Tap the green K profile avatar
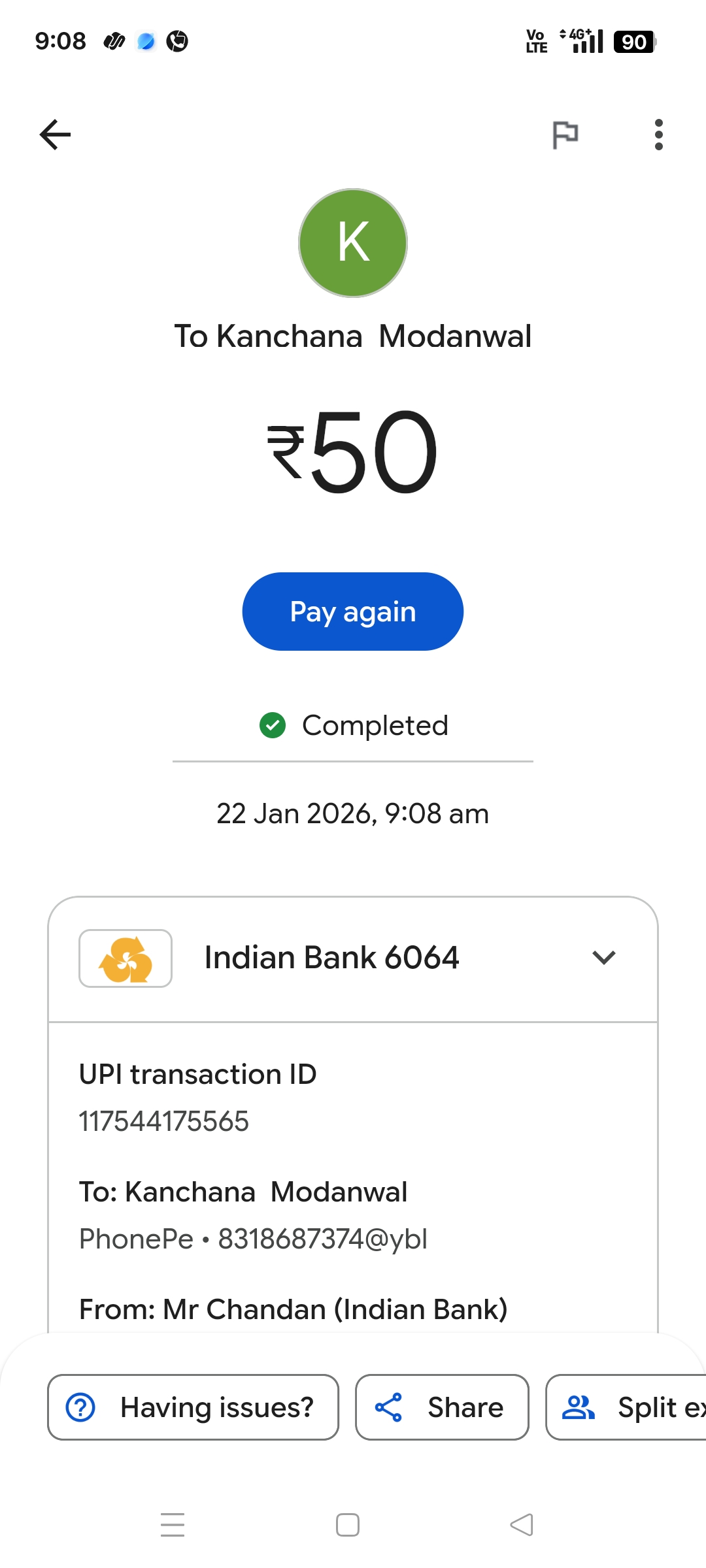Image resolution: width=706 pixels, height=1568 pixels. click(x=353, y=243)
